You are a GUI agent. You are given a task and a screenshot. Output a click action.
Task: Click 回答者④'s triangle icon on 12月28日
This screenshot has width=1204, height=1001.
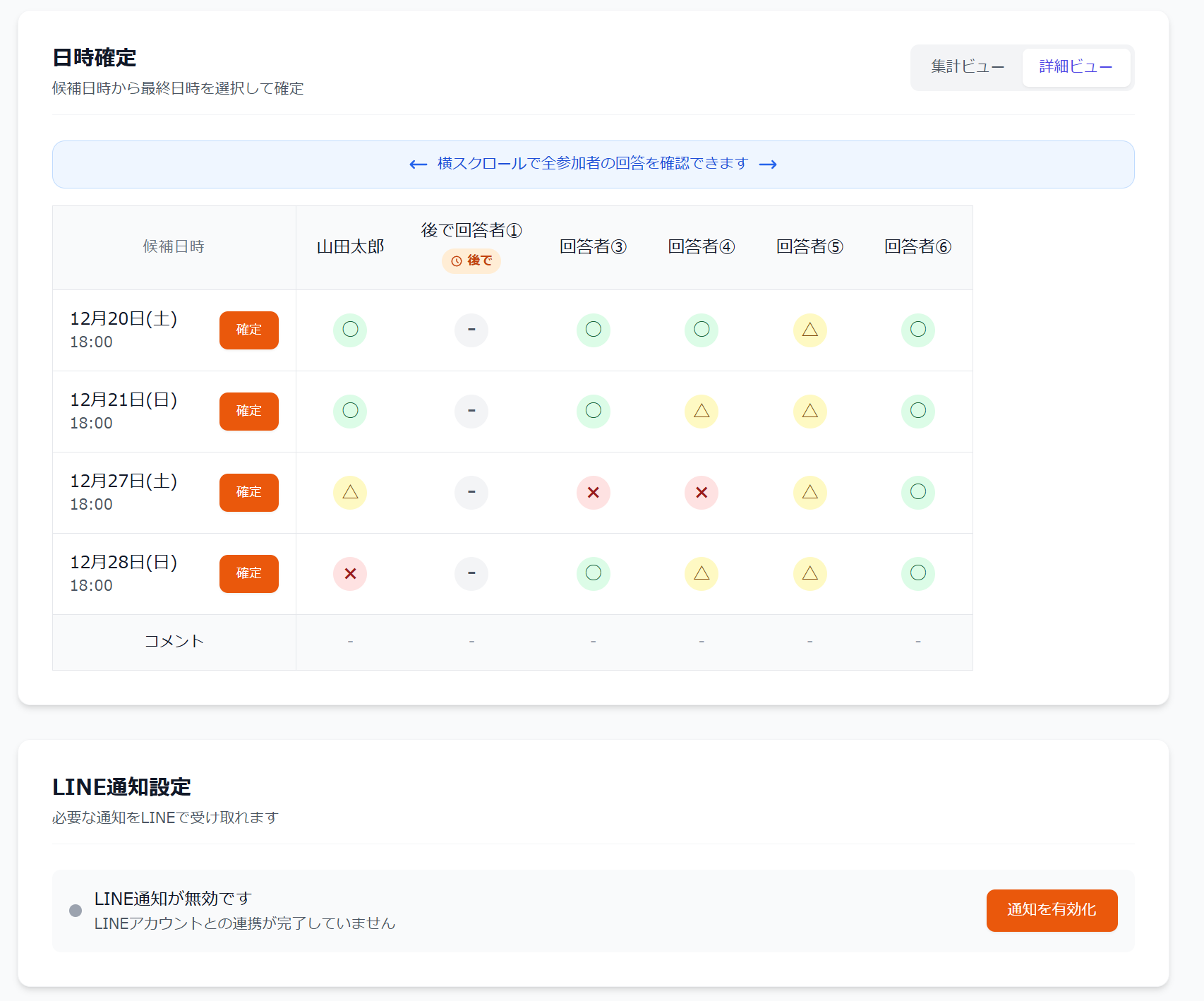pyautogui.click(x=701, y=573)
